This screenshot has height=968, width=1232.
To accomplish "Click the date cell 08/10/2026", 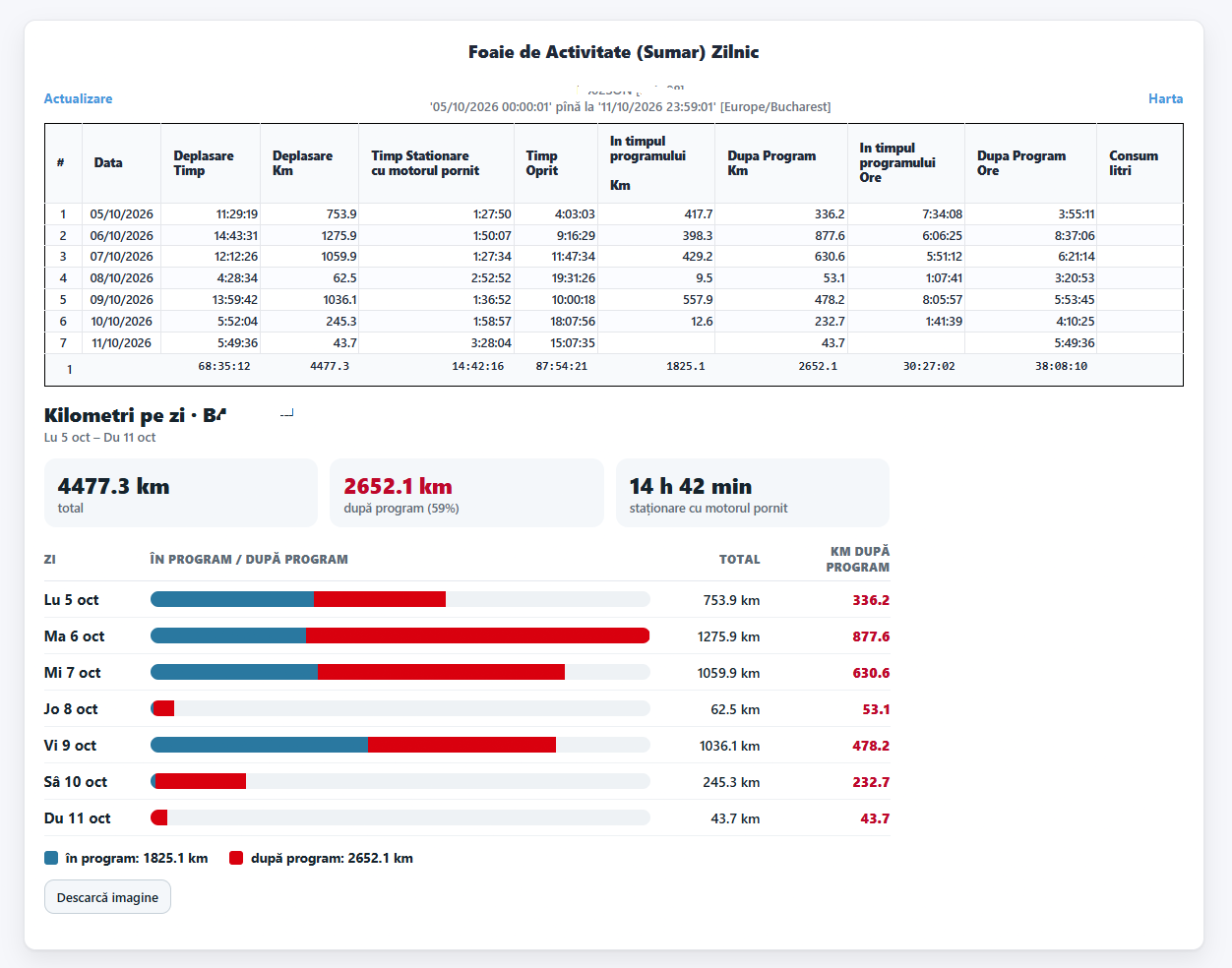I will (121, 278).
